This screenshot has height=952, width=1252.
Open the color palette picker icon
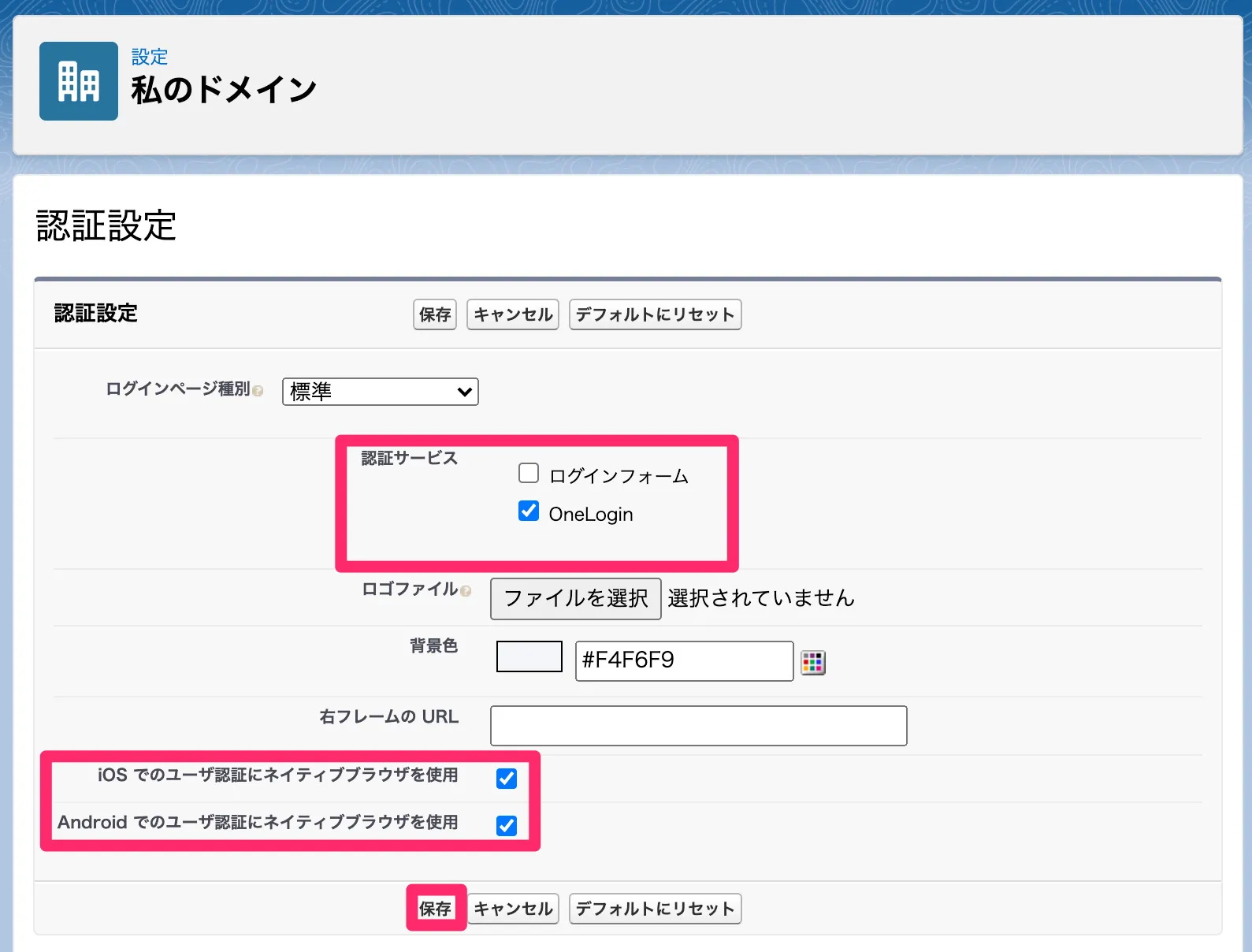[x=812, y=662]
